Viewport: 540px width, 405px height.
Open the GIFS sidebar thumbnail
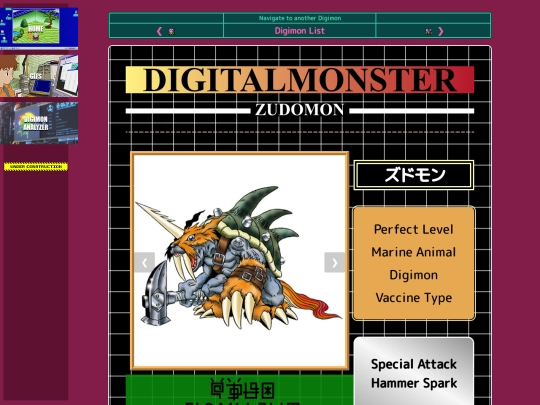39,76
